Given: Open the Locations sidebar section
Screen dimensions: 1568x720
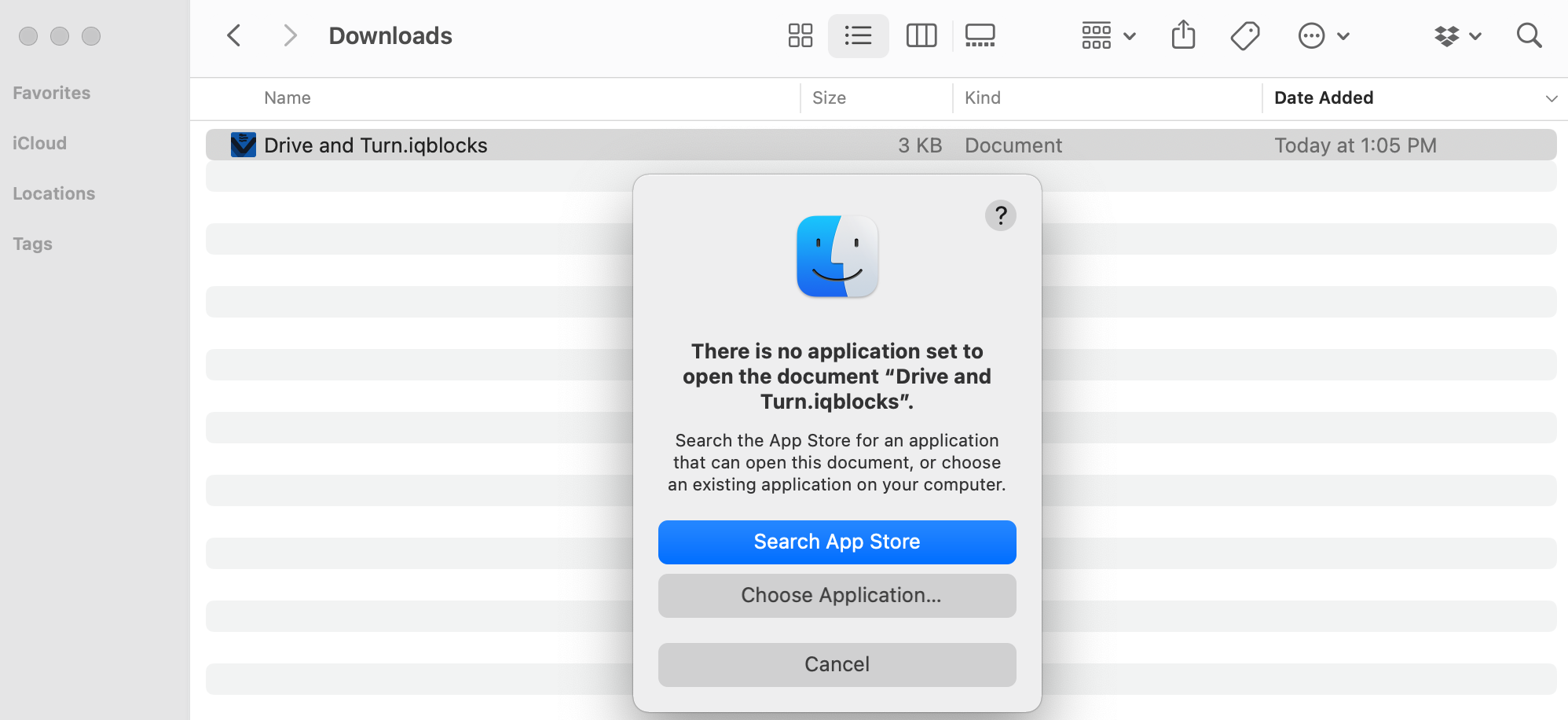Looking at the screenshot, I should (53, 193).
